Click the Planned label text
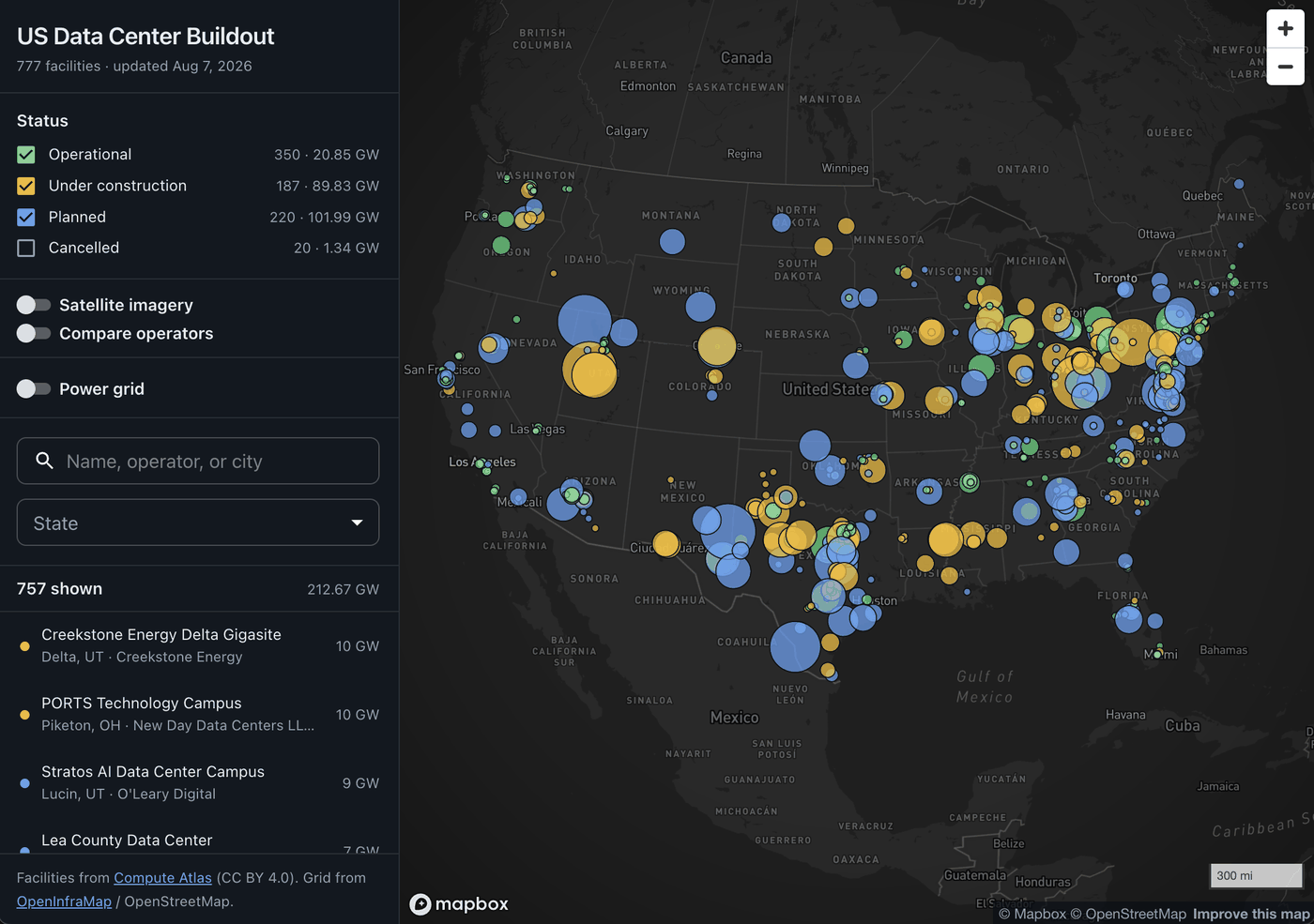This screenshot has height=924, width=1314. click(77, 217)
